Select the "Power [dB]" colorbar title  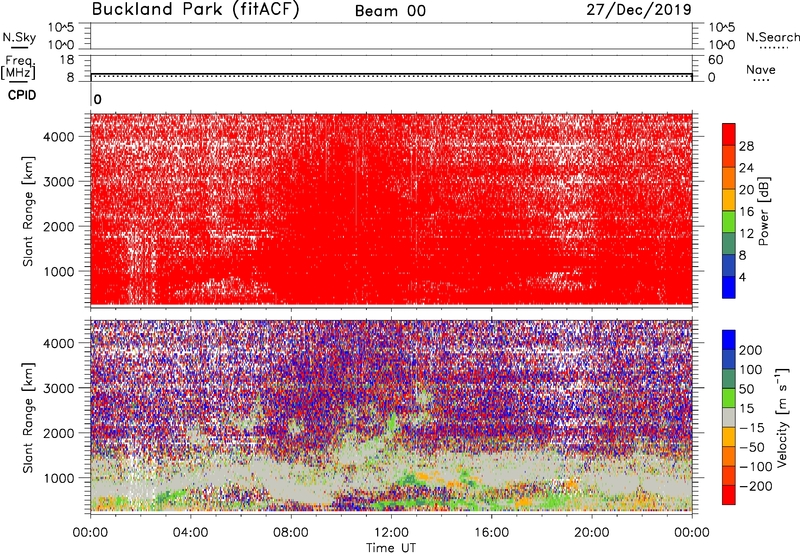point(764,211)
